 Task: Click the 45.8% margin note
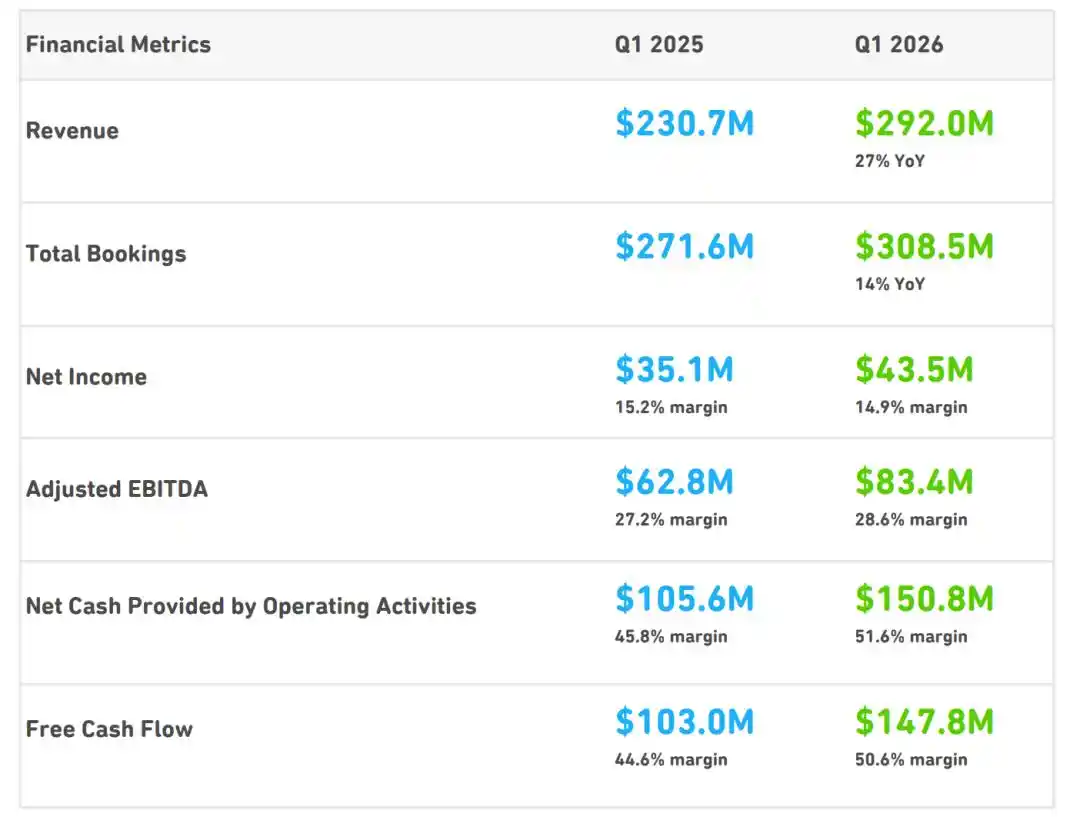pos(671,637)
